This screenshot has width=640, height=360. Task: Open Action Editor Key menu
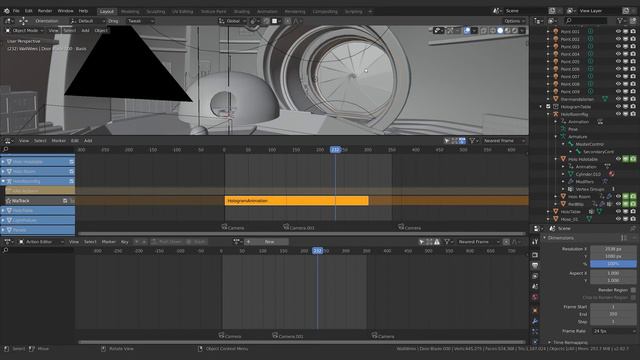click(124, 242)
